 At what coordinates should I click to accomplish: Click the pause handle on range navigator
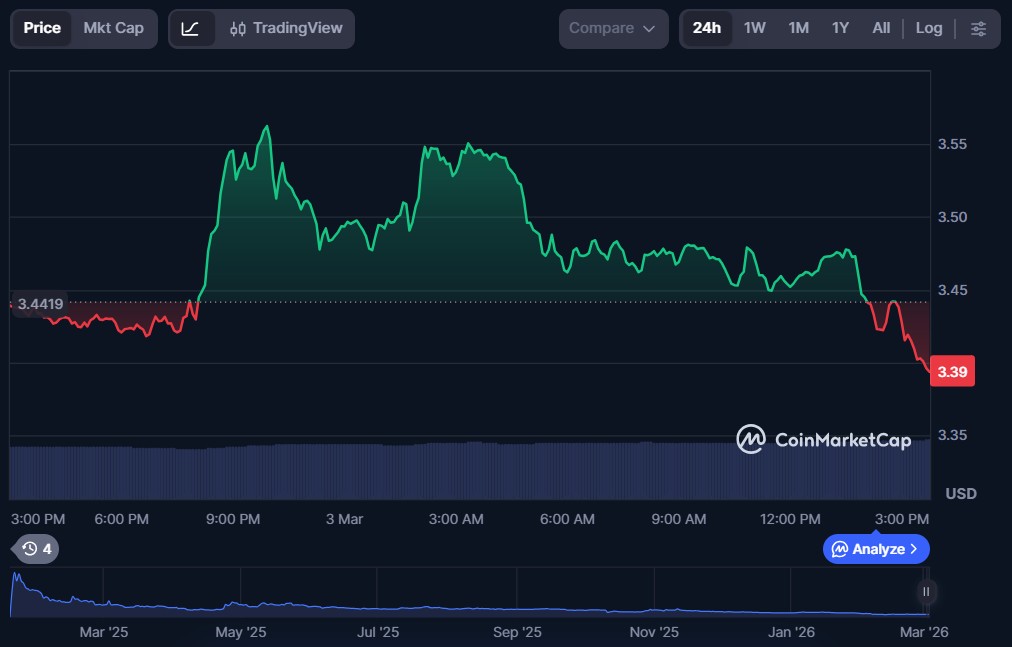(926, 592)
